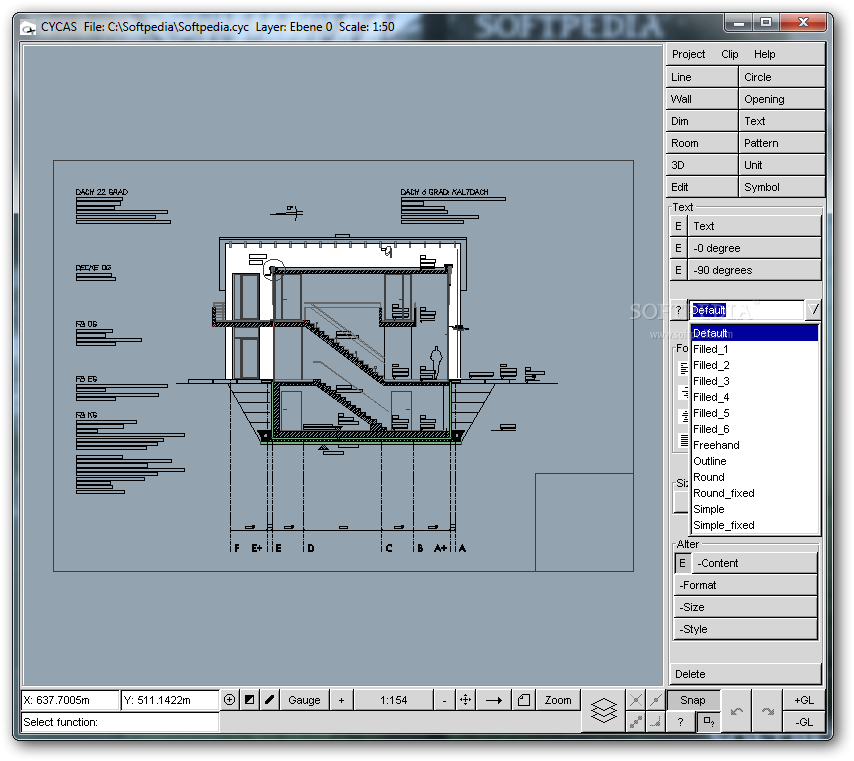854x761 pixels.
Task: Toggle the Snap button
Action: tap(693, 700)
